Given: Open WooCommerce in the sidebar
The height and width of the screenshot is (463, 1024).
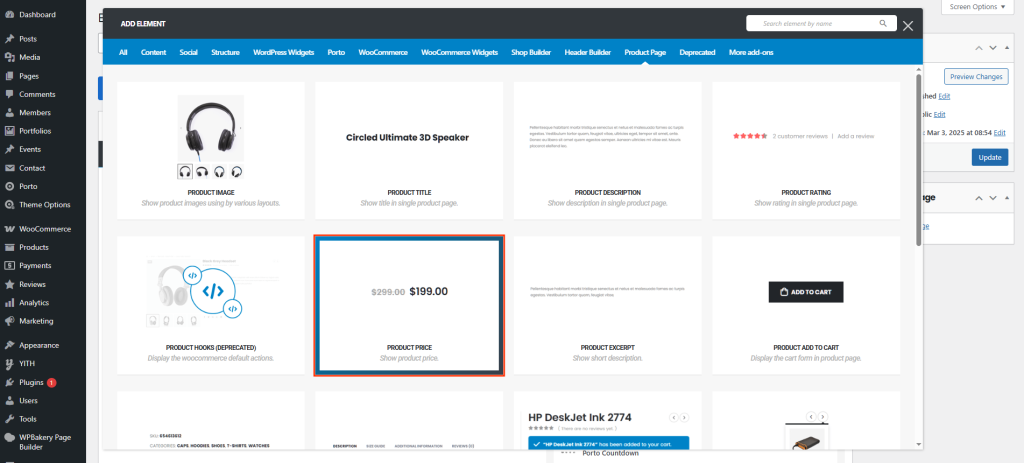Looking at the screenshot, I should [44, 229].
